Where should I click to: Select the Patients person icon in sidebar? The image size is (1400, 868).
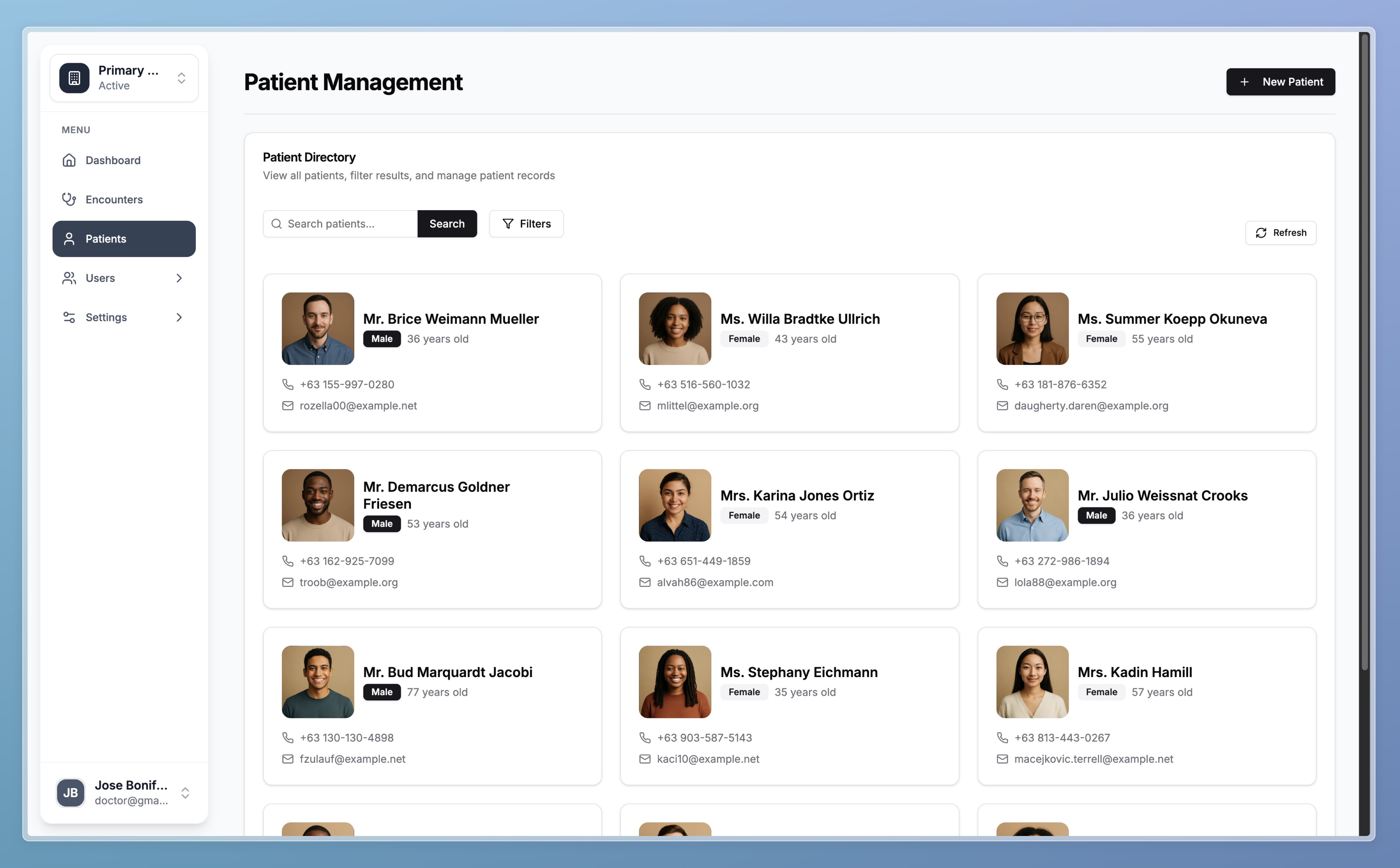tap(69, 239)
